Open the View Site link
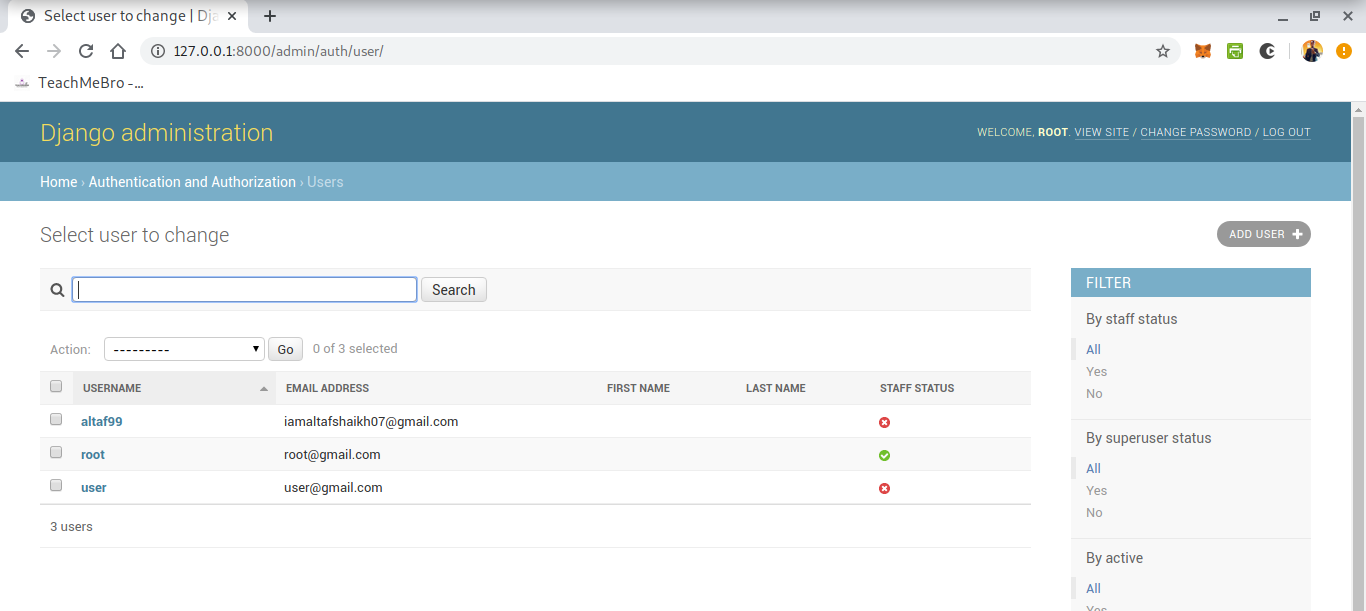The image size is (1366, 611). tap(1101, 132)
